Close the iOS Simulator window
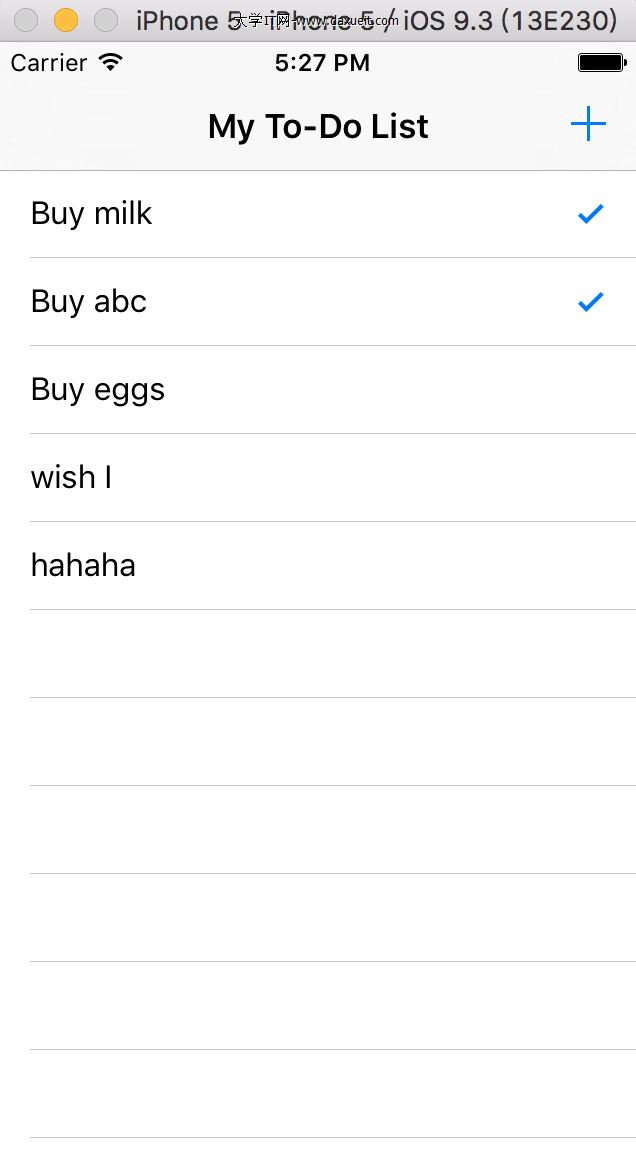636x1150 pixels. click(26, 20)
